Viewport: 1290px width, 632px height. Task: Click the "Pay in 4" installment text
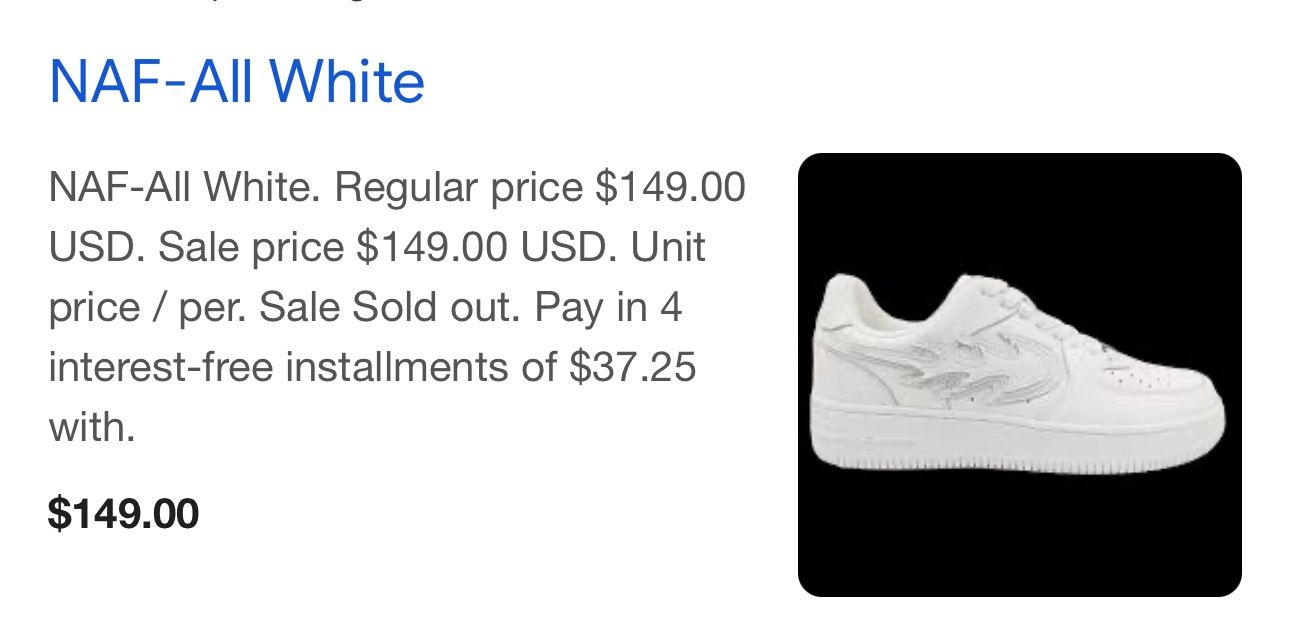pyautogui.click(x=608, y=307)
